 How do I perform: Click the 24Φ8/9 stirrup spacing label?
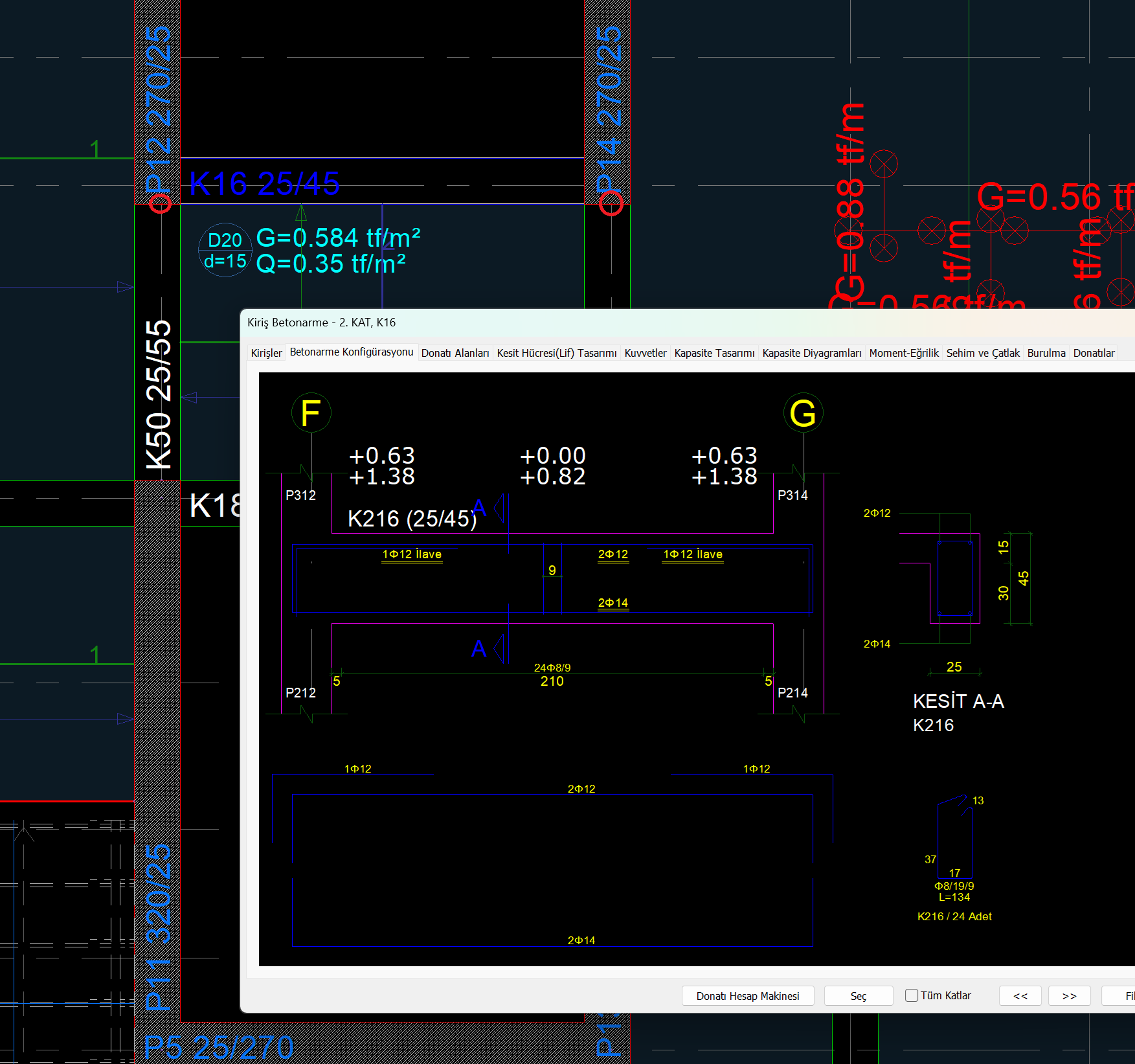552,668
